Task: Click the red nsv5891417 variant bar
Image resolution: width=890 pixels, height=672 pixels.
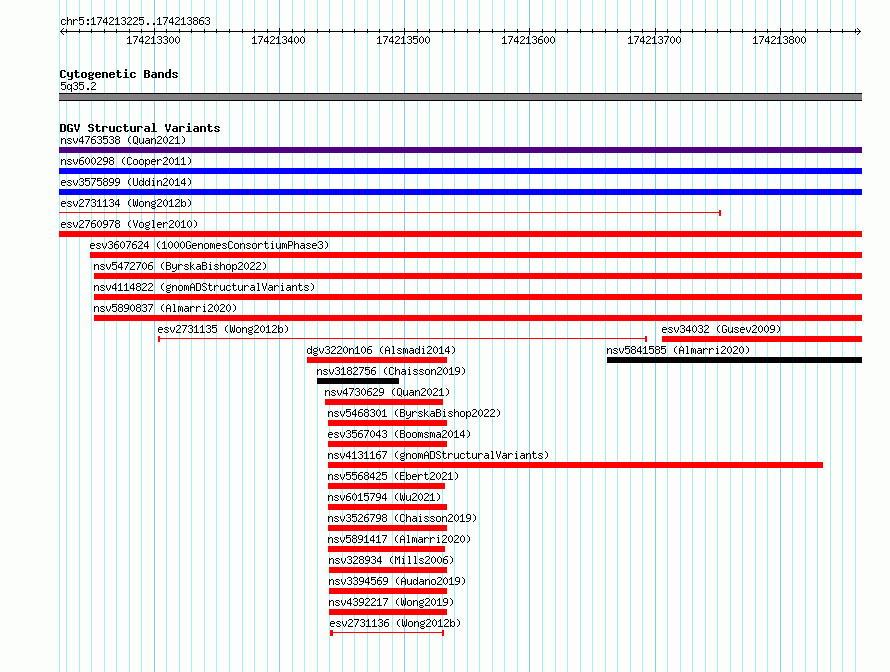Action: (x=386, y=549)
